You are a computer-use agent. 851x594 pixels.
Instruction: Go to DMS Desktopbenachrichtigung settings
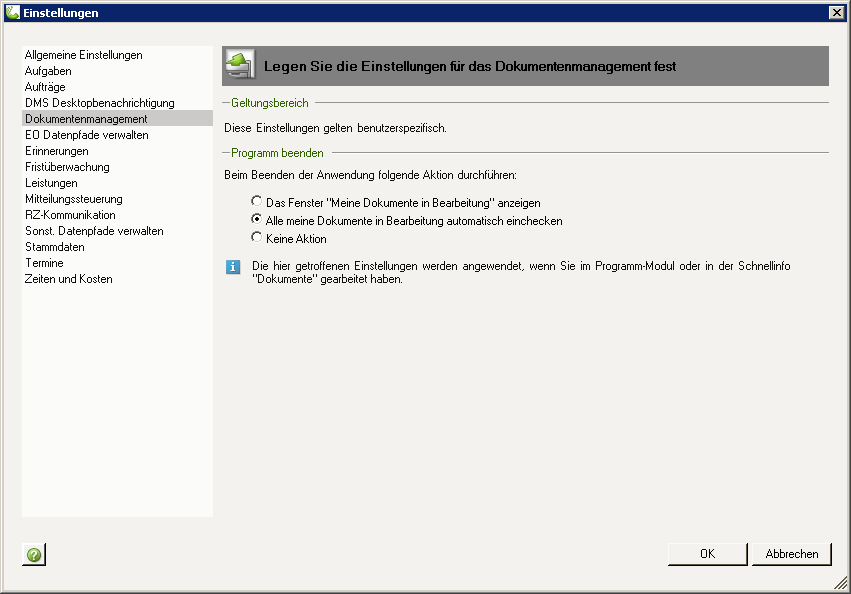tap(100, 103)
